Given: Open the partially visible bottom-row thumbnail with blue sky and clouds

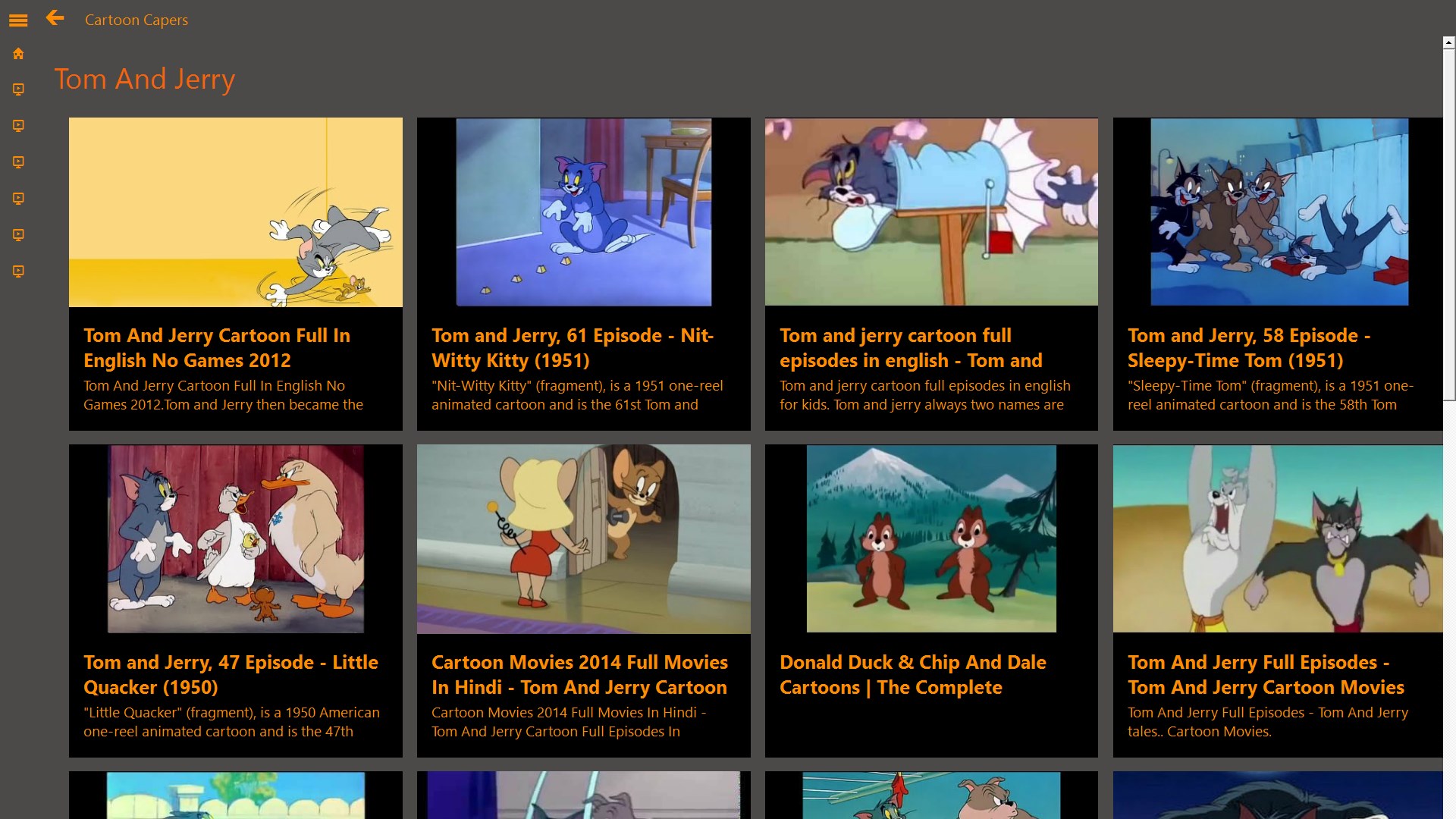Looking at the screenshot, I should [236, 795].
